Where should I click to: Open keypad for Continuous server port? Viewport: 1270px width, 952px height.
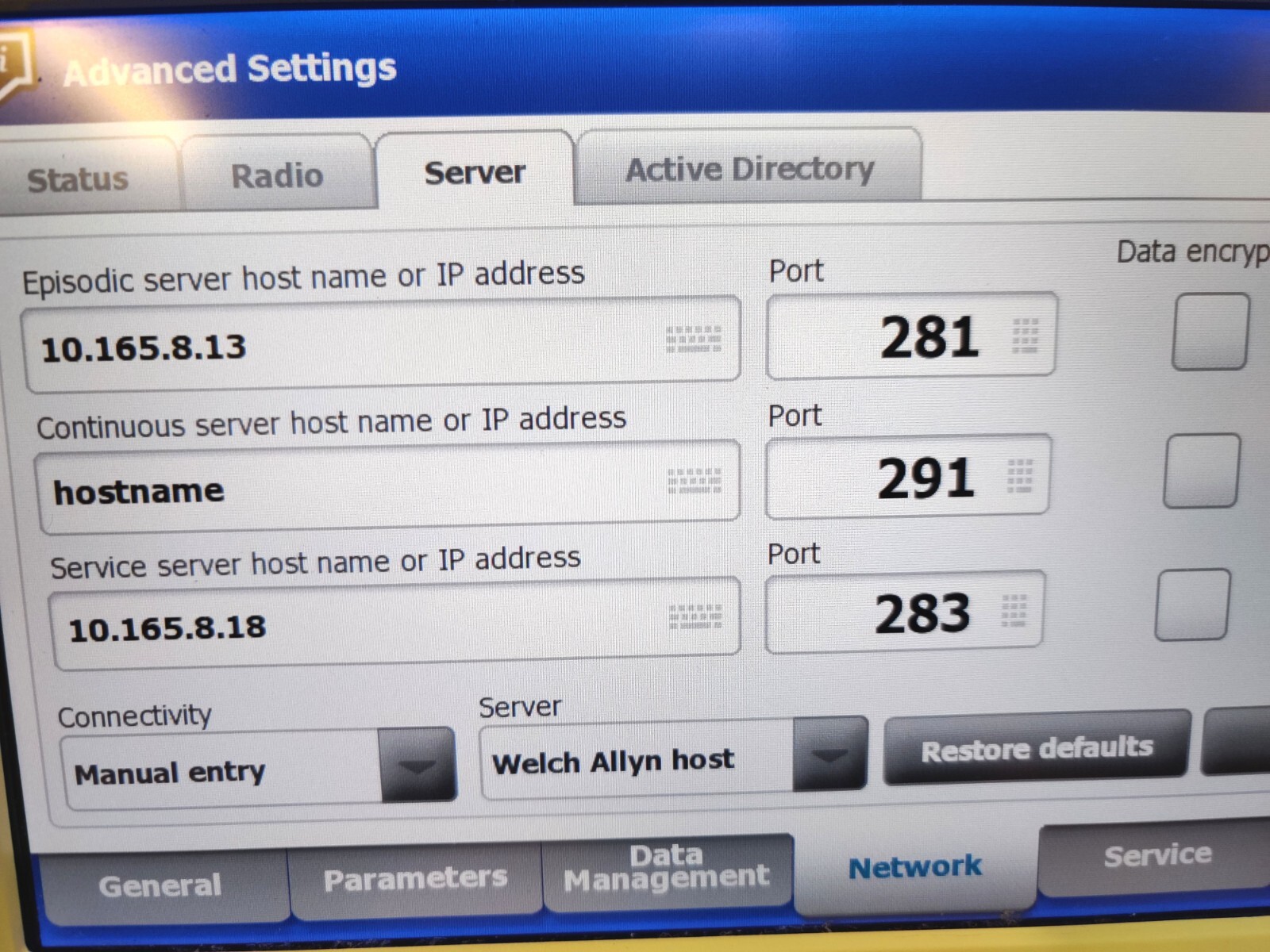(x=1020, y=476)
